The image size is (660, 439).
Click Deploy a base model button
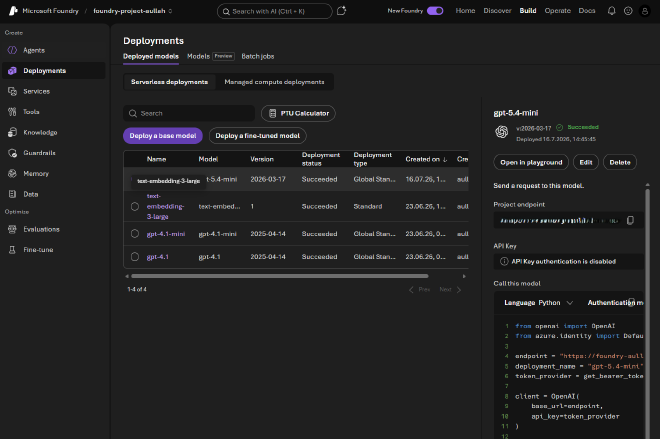point(163,136)
